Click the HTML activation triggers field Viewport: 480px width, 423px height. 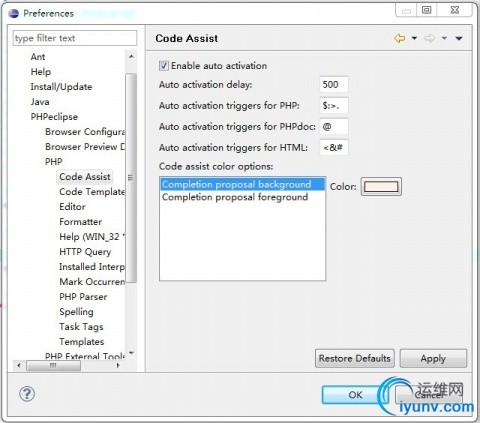click(334, 147)
